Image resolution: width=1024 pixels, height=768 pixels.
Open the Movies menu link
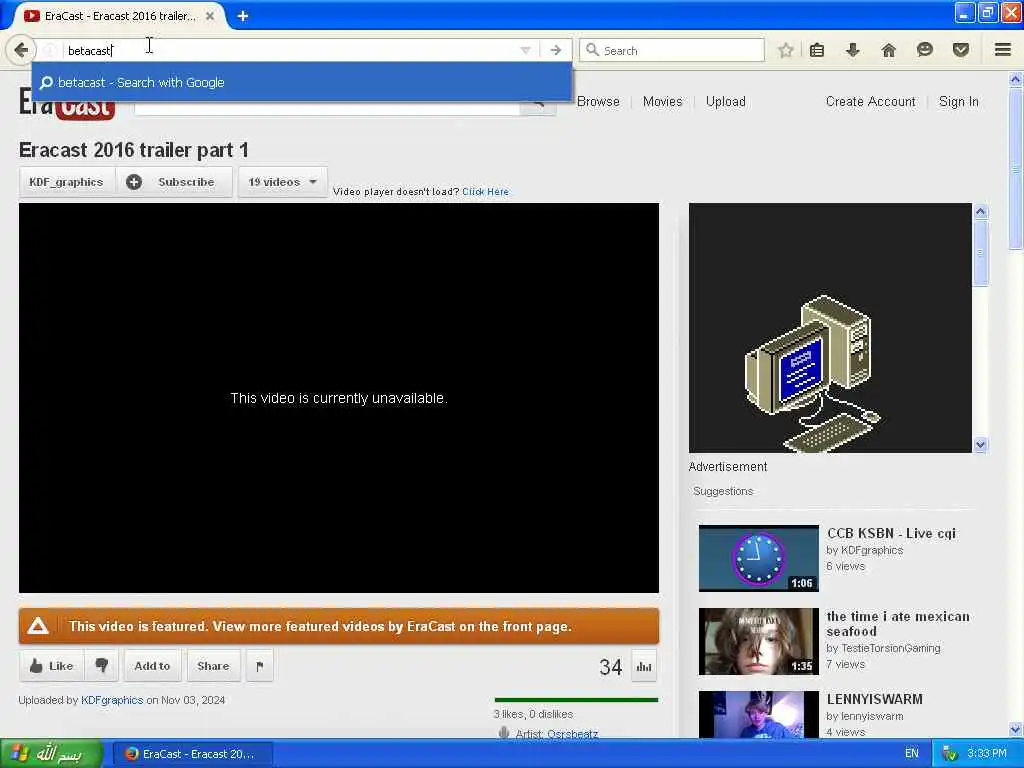click(x=662, y=101)
